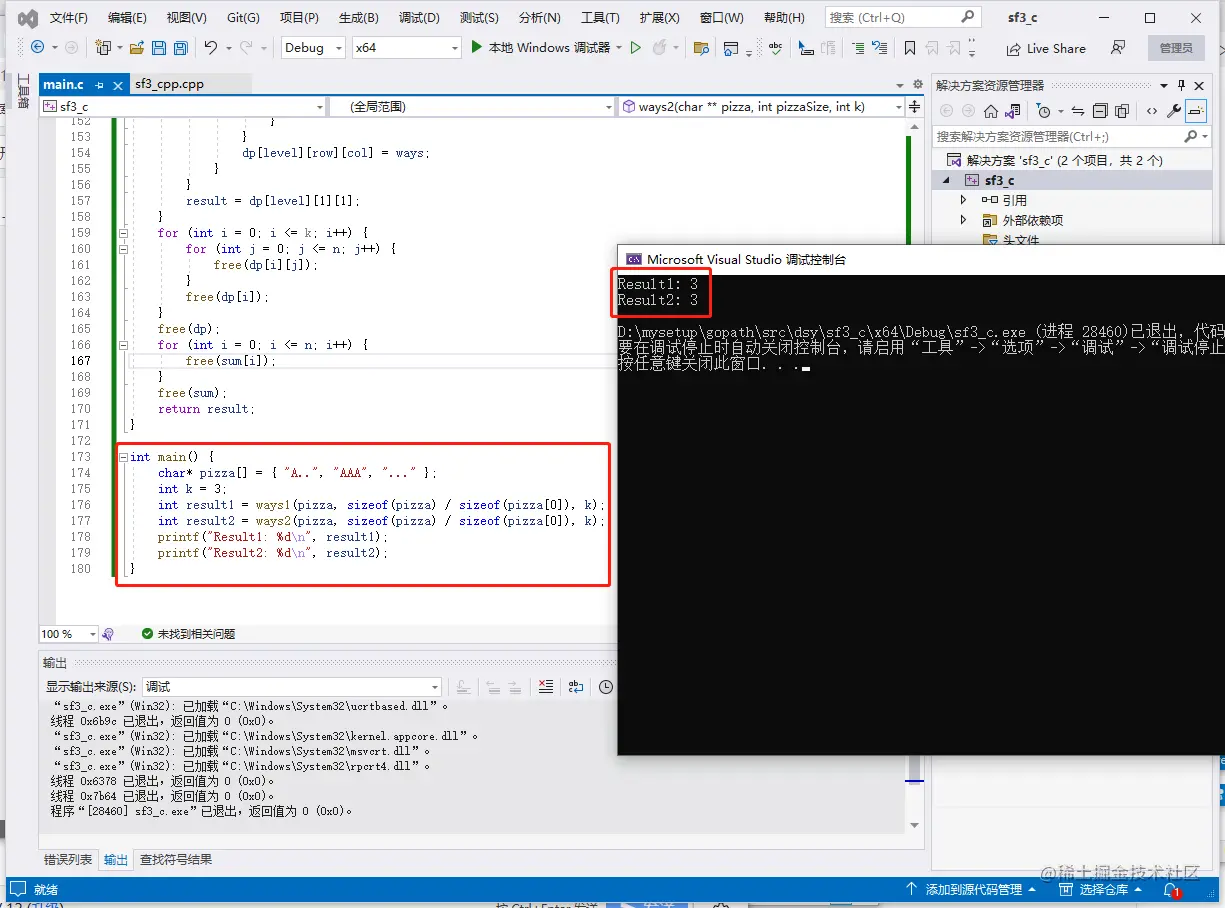The height and width of the screenshot is (908, 1225).
Task: Click the Live Share button
Action: coord(1046,48)
